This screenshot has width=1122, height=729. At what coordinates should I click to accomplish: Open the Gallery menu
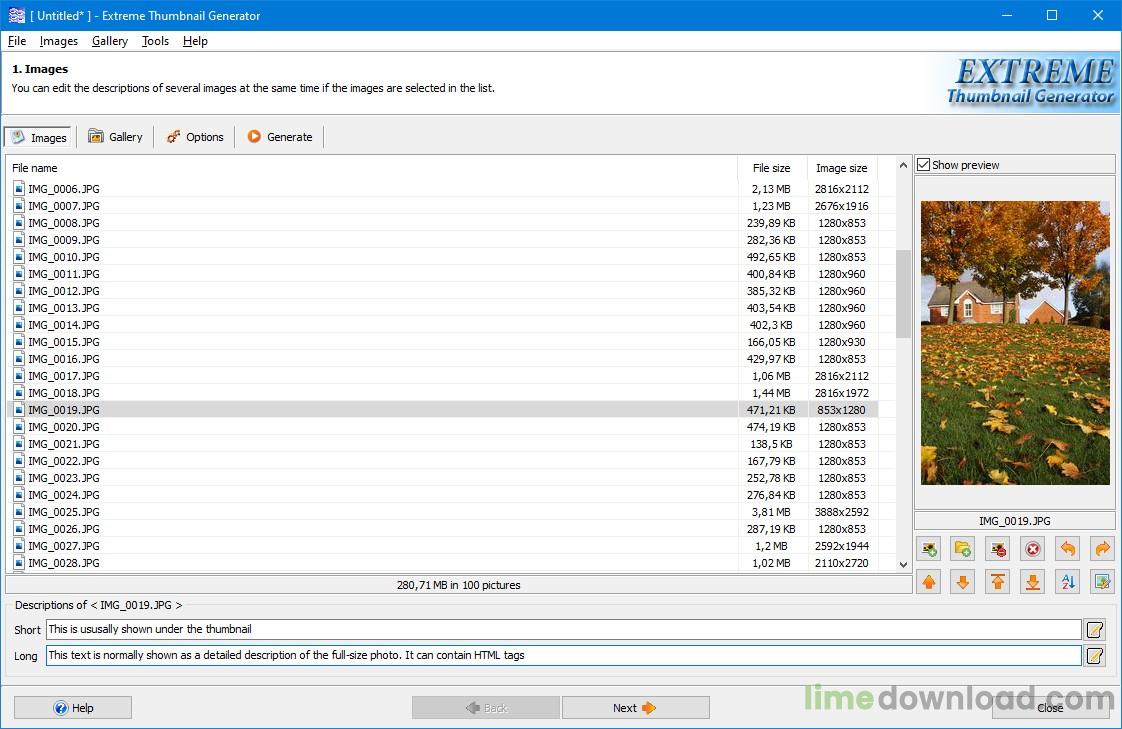click(x=109, y=41)
